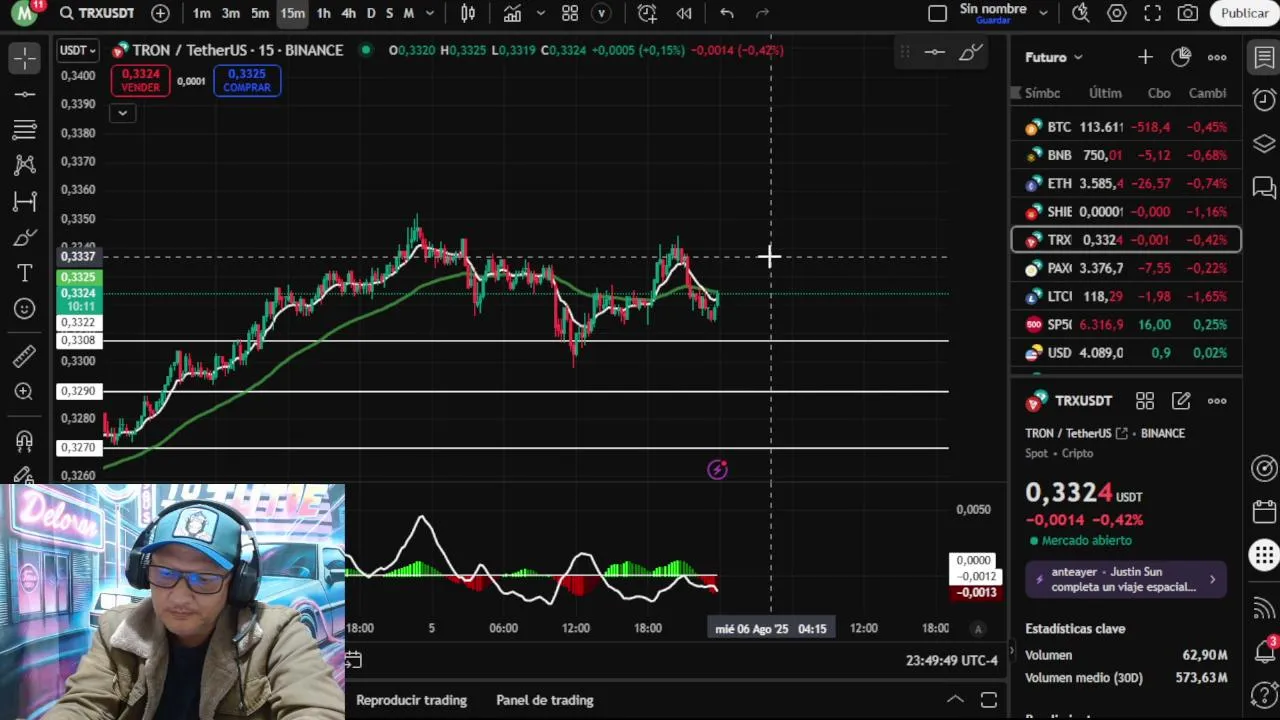
Task: Select the trend line tool
Action: coord(25,94)
